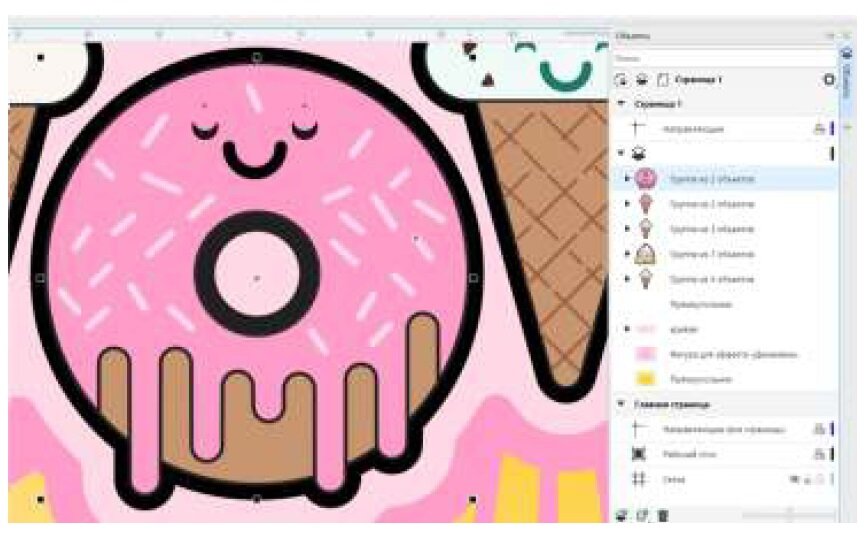
Task: Toggle lock on the Page 1 guides layer
Action: 819,129
